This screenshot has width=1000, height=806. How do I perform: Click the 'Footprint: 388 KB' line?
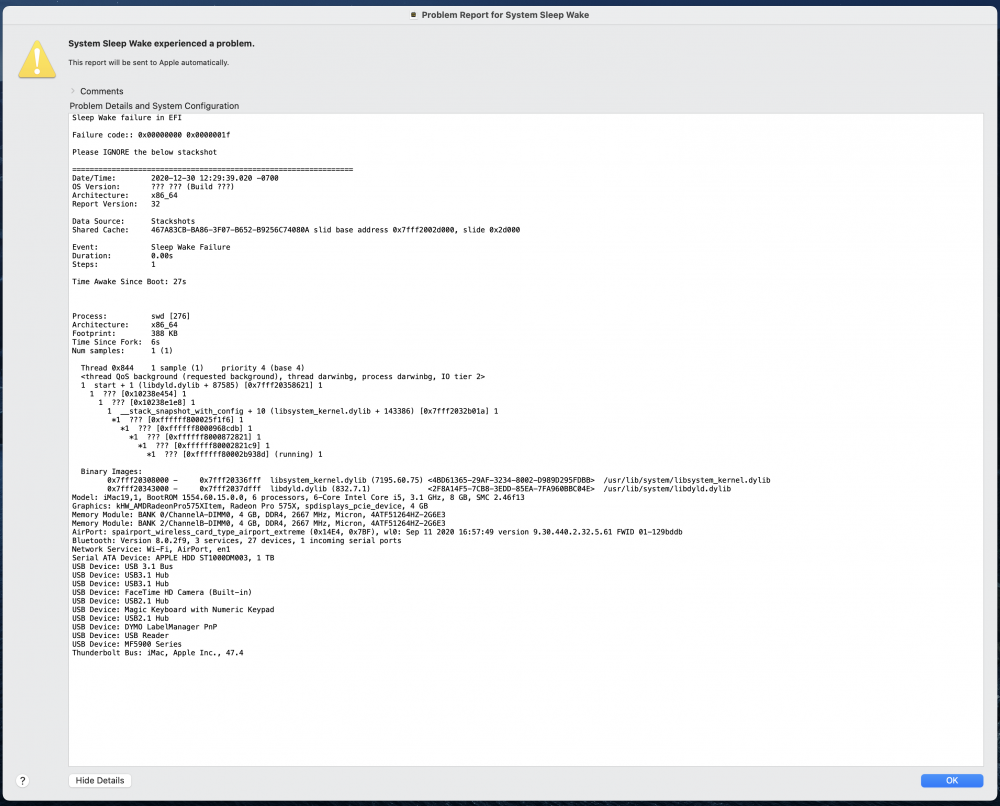125,333
